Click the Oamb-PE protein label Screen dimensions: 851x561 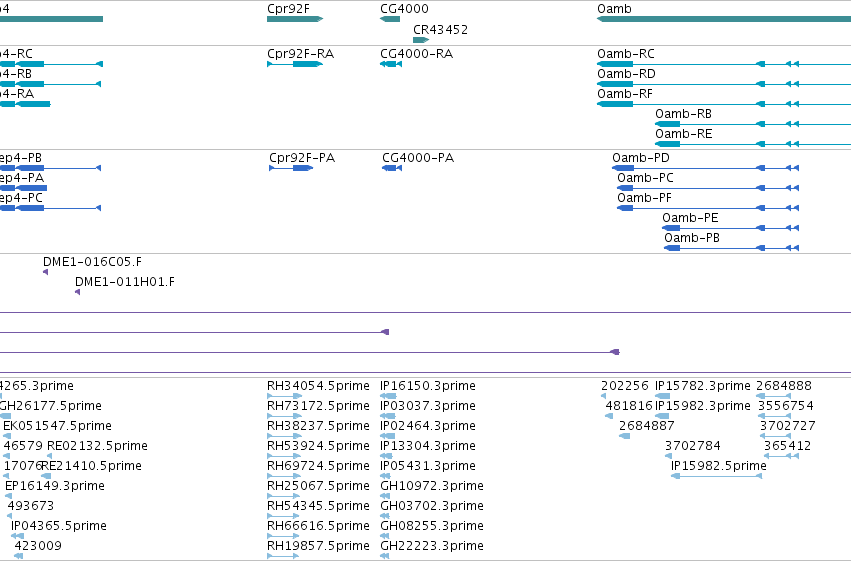[x=690, y=218]
